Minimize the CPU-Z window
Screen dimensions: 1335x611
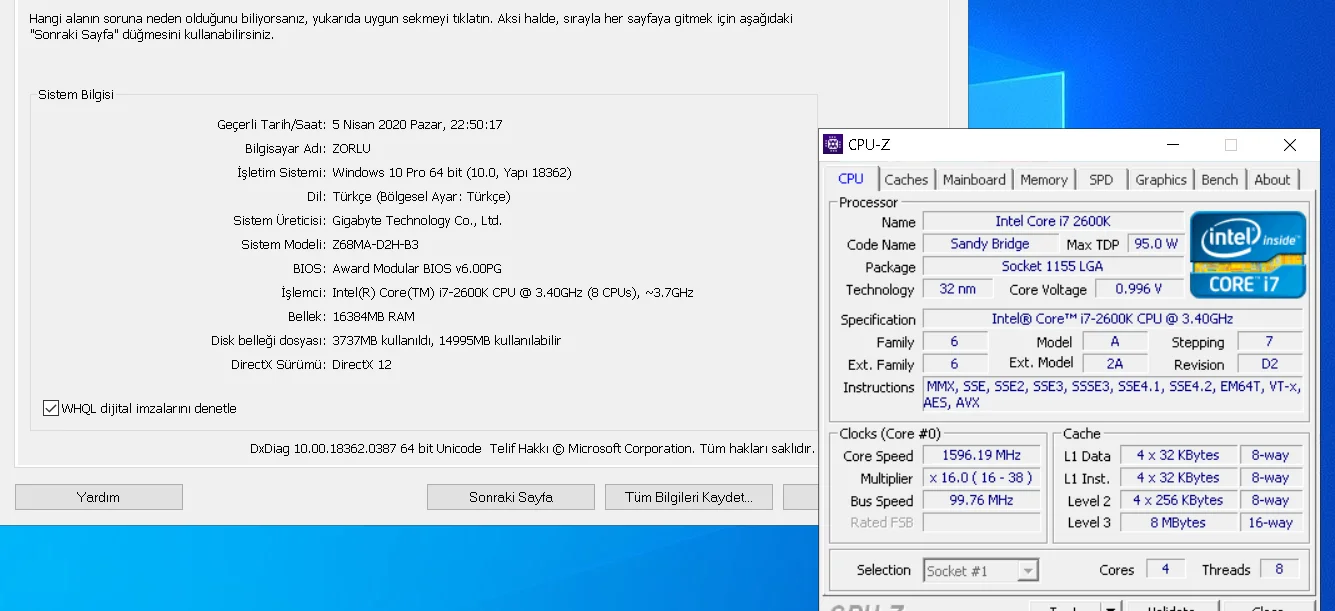click(x=1172, y=145)
